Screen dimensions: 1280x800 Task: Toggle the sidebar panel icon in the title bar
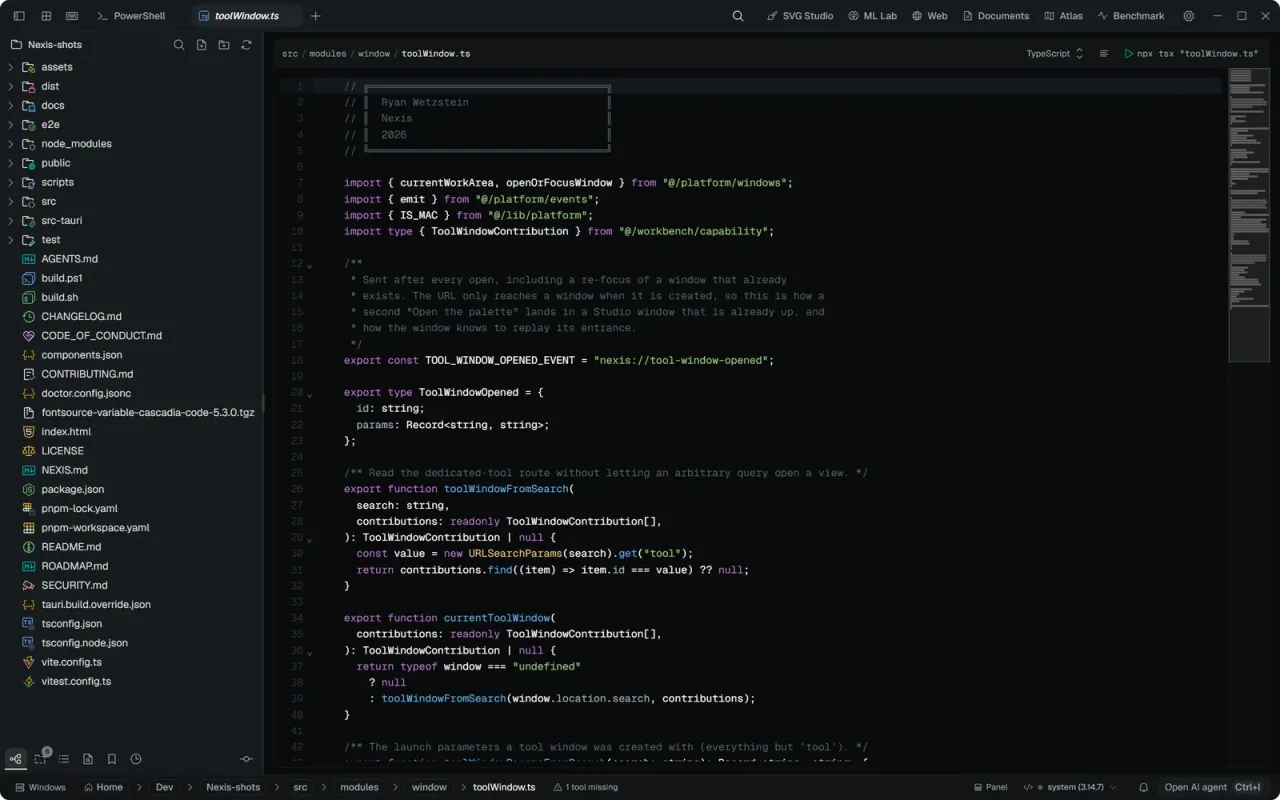coord(19,16)
